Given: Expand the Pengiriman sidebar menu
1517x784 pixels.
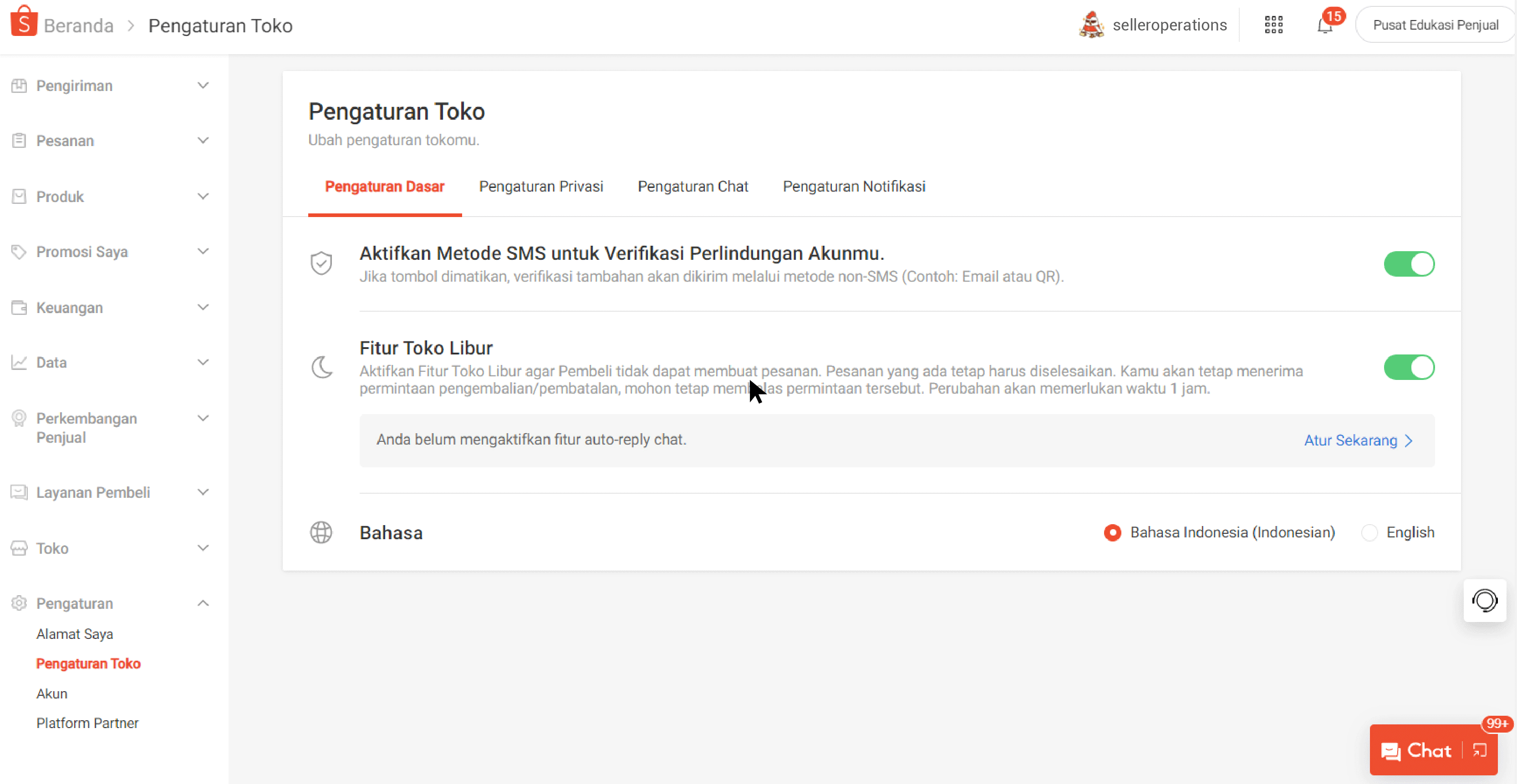Looking at the screenshot, I should click(x=203, y=86).
